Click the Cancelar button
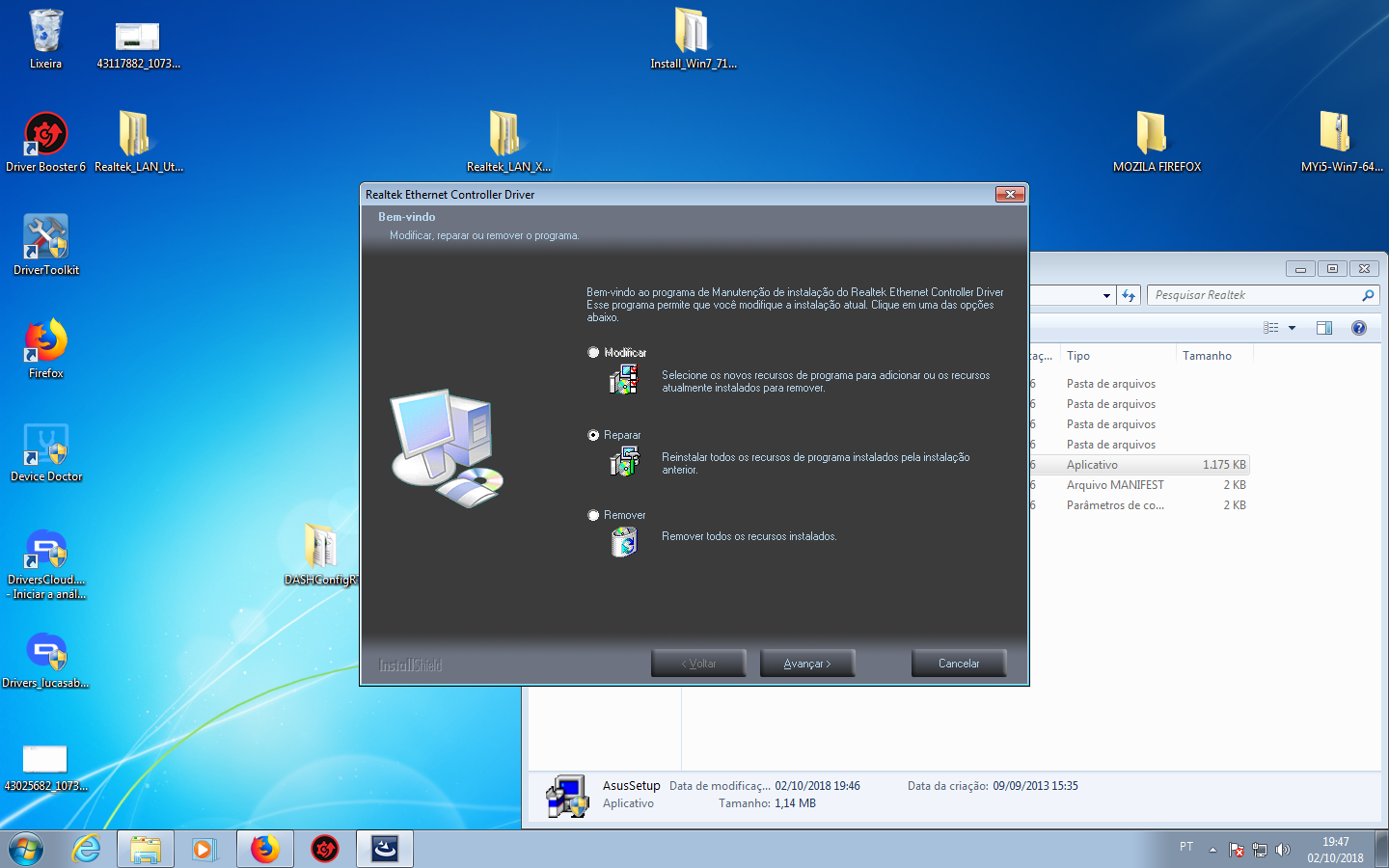The image size is (1389, 868). [x=959, y=664]
